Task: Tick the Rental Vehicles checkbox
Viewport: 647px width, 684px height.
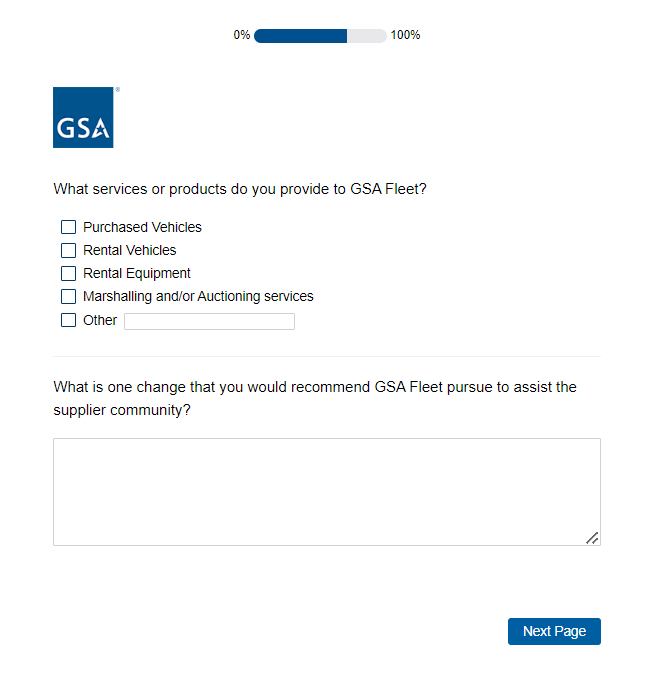Action: 69,250
